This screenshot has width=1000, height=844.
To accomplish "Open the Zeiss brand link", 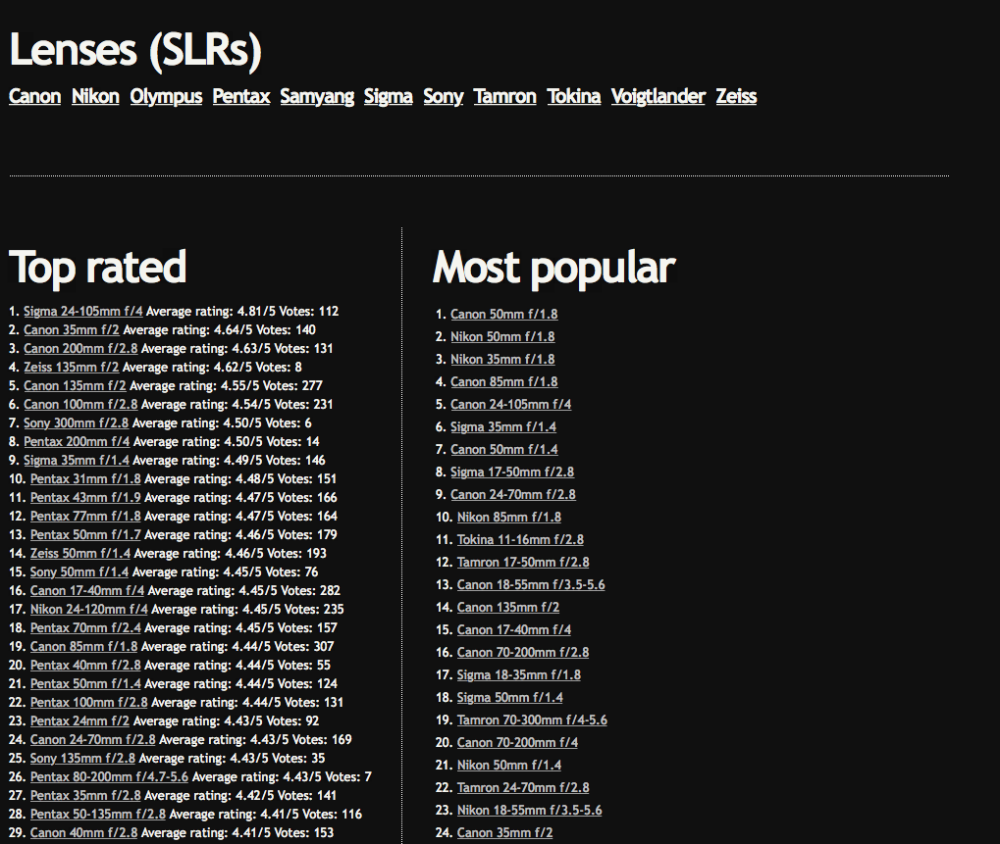I will [736, 96].
